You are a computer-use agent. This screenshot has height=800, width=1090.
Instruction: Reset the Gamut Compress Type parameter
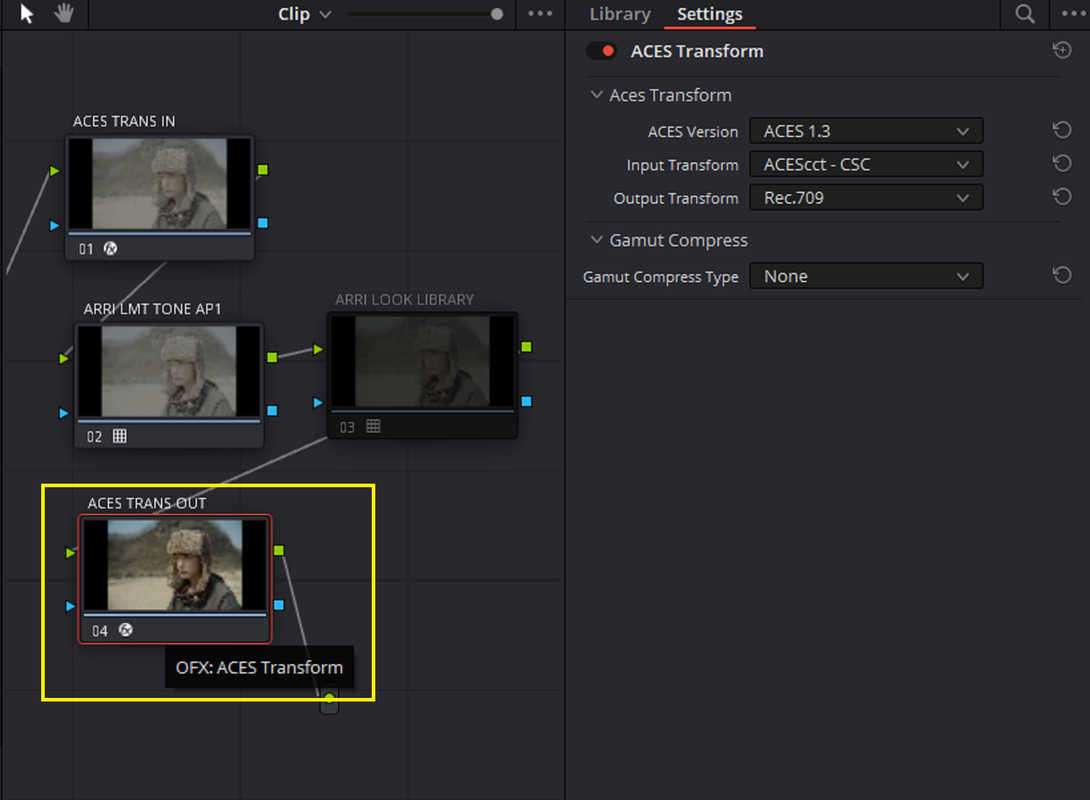pos(1061,275)
